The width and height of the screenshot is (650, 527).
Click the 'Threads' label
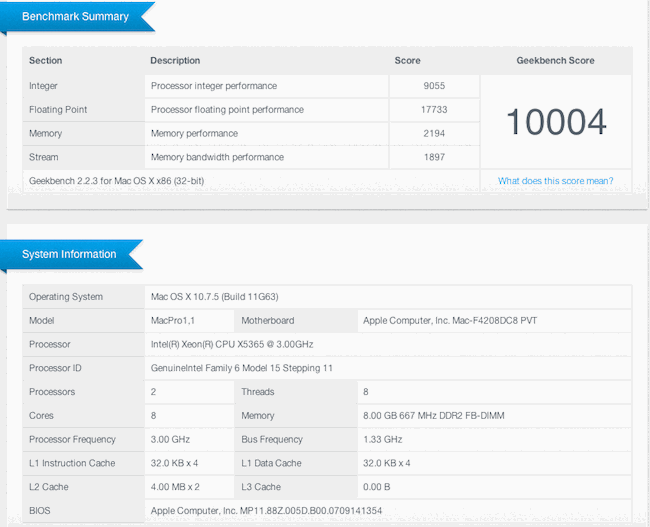pyautogui.click(x=258, y=392)
